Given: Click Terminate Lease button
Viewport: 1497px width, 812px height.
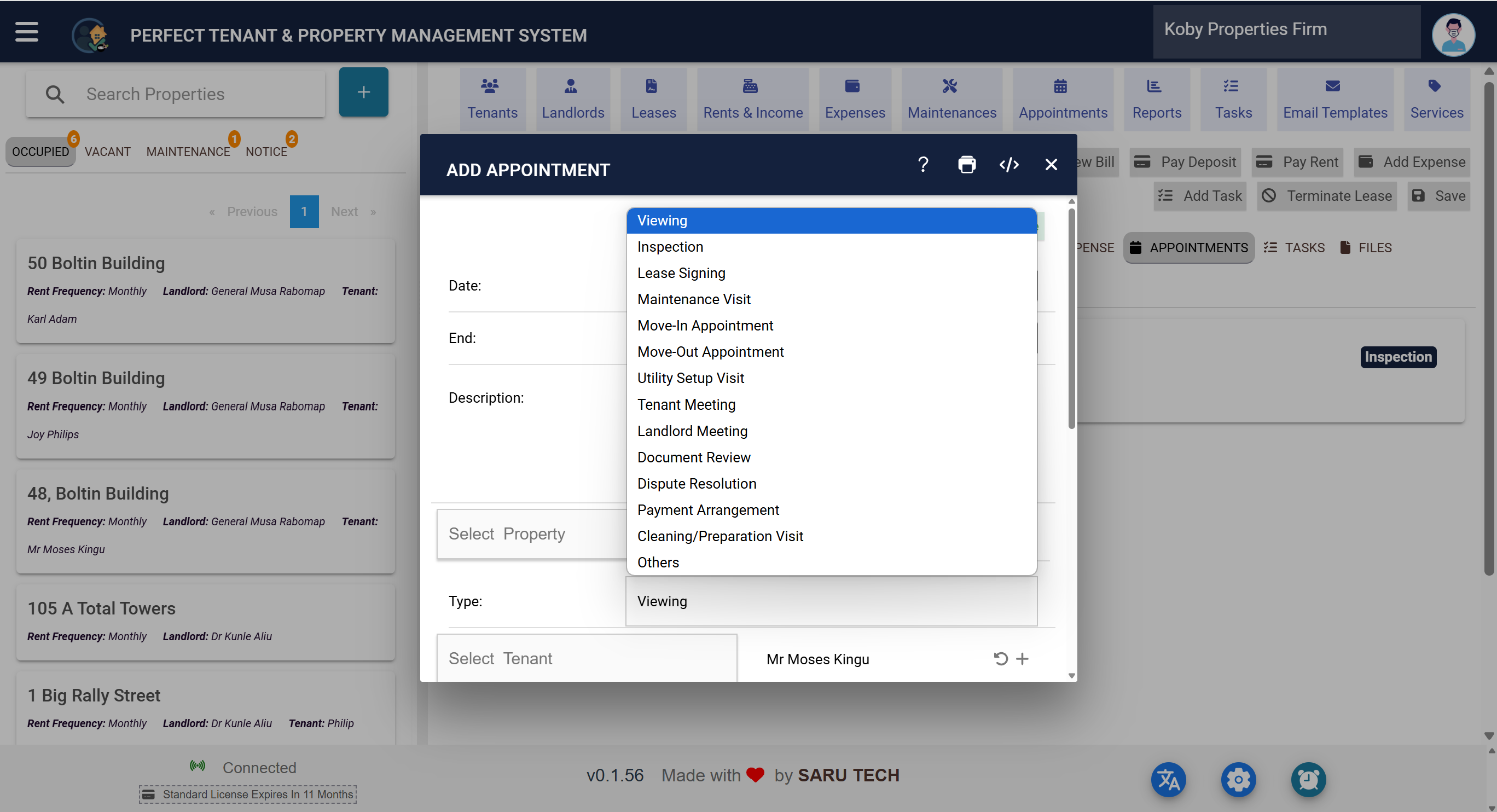Looking at the screenshot, I should [1327, 196].
